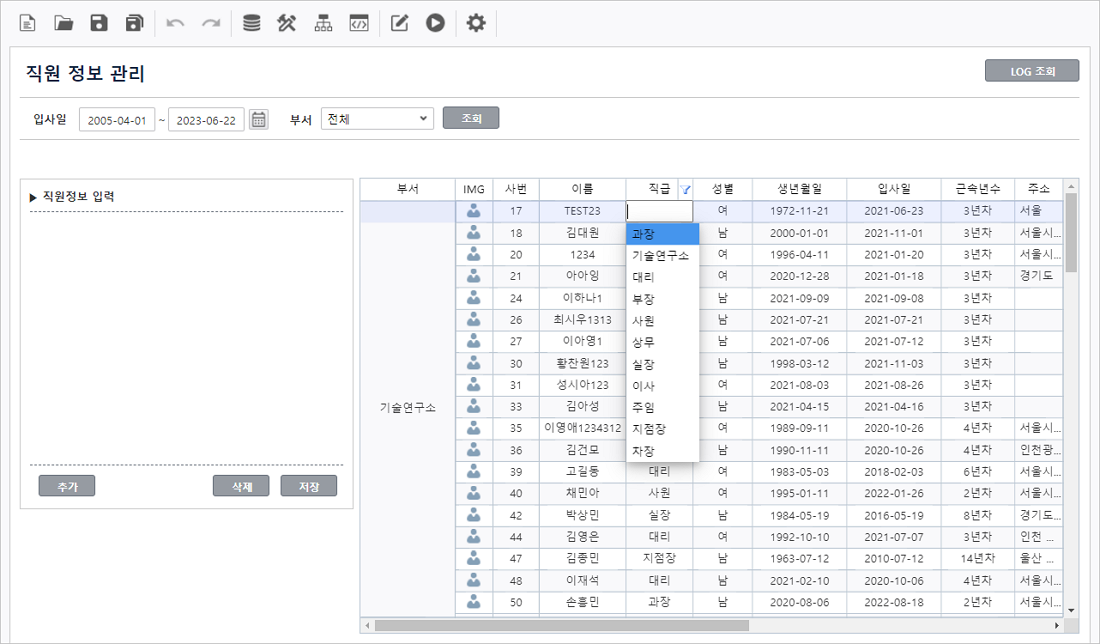The width and height of the screenshot is (1100, 644).
Task: Click the save all icon
Action: [x=134, y=23]
